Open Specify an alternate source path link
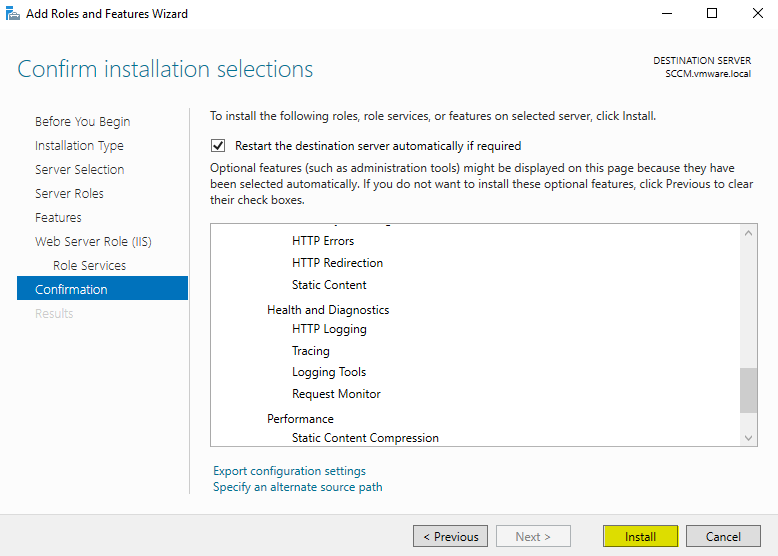The image size is (778, 556). tap(297, 487)
